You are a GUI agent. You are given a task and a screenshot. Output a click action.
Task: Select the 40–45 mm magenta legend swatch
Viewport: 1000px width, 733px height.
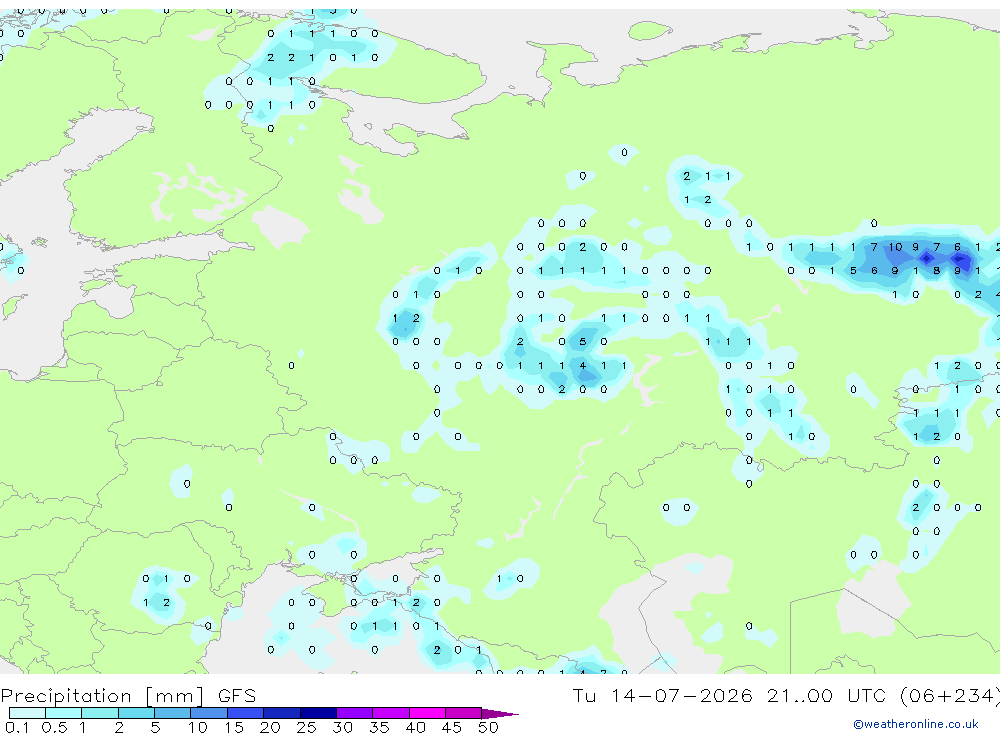pos(427,713)
